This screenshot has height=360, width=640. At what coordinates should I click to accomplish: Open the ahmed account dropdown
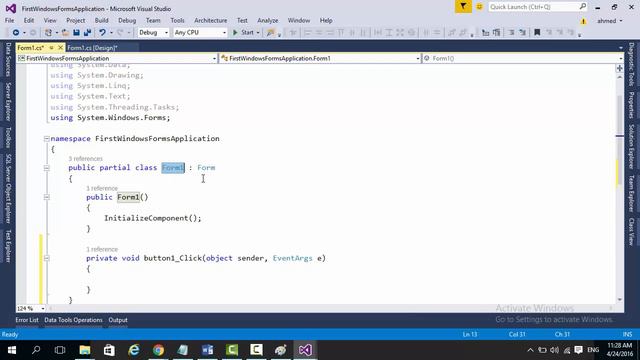point(610,21)
